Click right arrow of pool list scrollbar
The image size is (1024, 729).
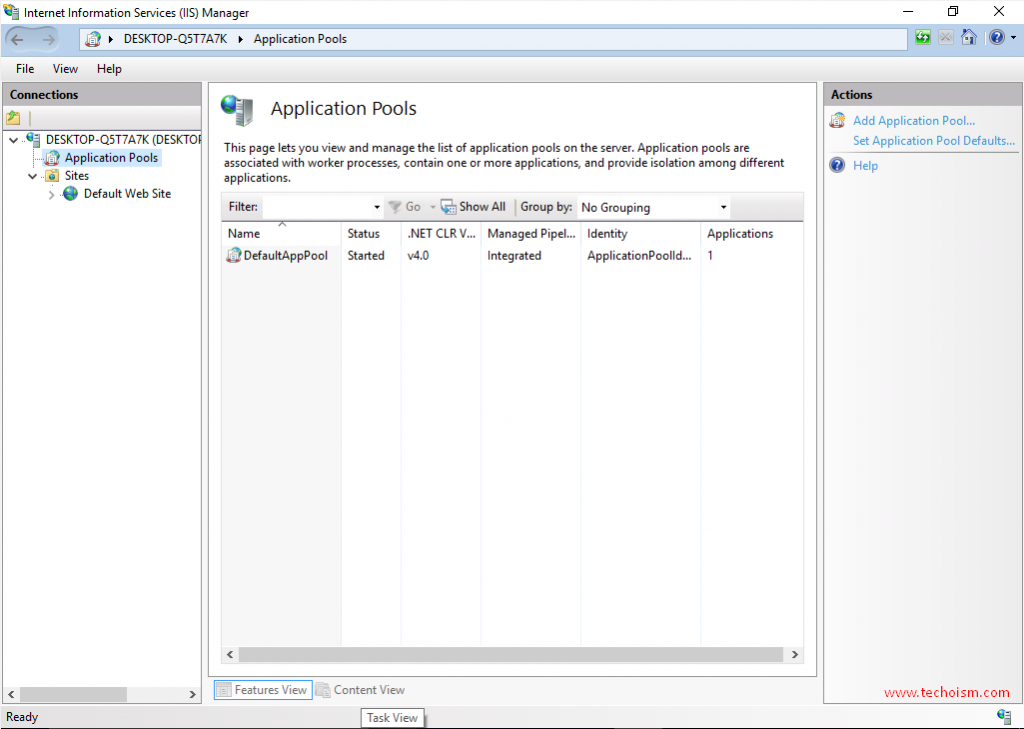click(x=794, y=654)
